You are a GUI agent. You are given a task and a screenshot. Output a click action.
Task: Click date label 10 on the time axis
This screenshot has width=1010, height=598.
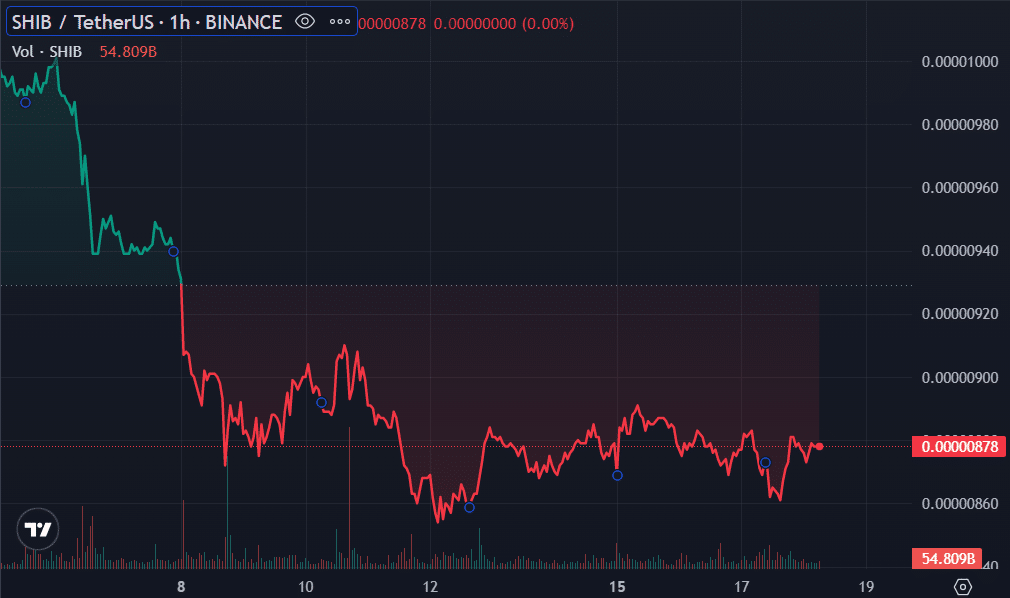tap(306, 586)
